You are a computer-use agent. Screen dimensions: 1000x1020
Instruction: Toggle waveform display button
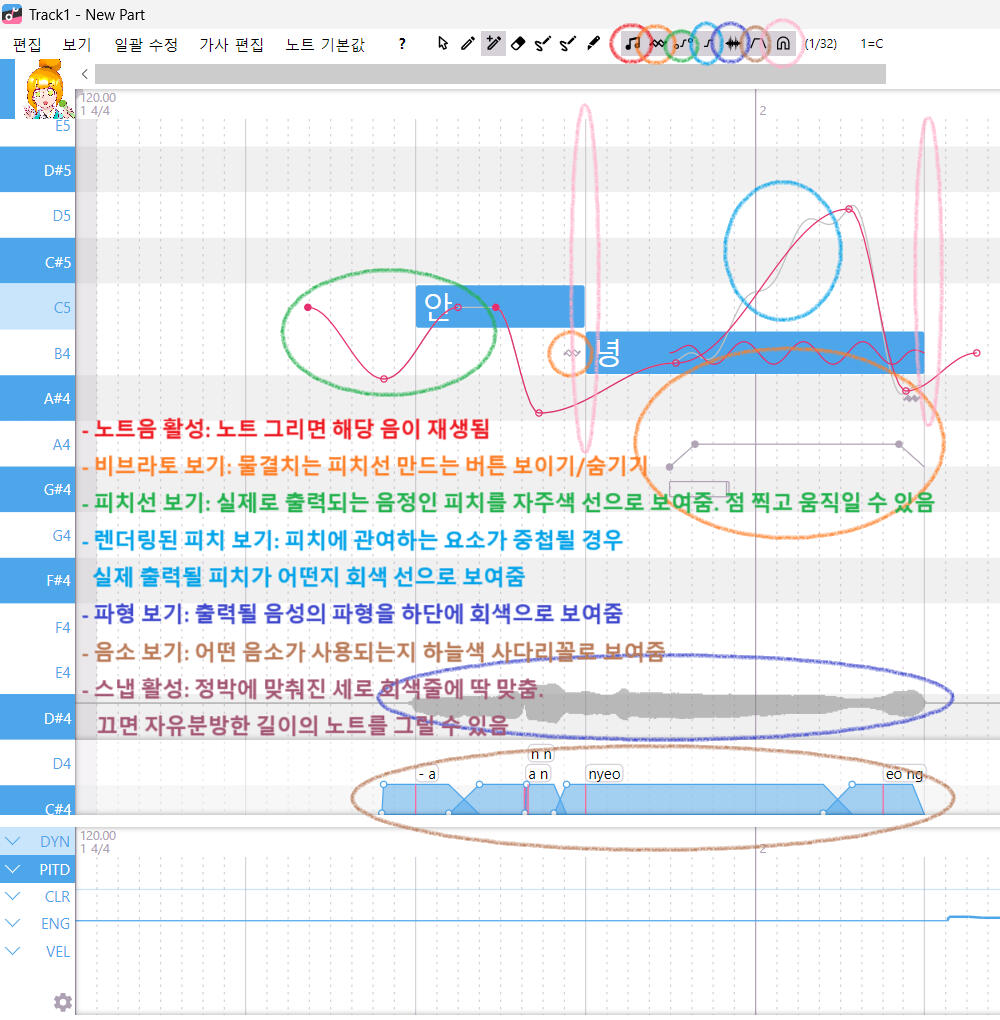[x=733, y=44]
